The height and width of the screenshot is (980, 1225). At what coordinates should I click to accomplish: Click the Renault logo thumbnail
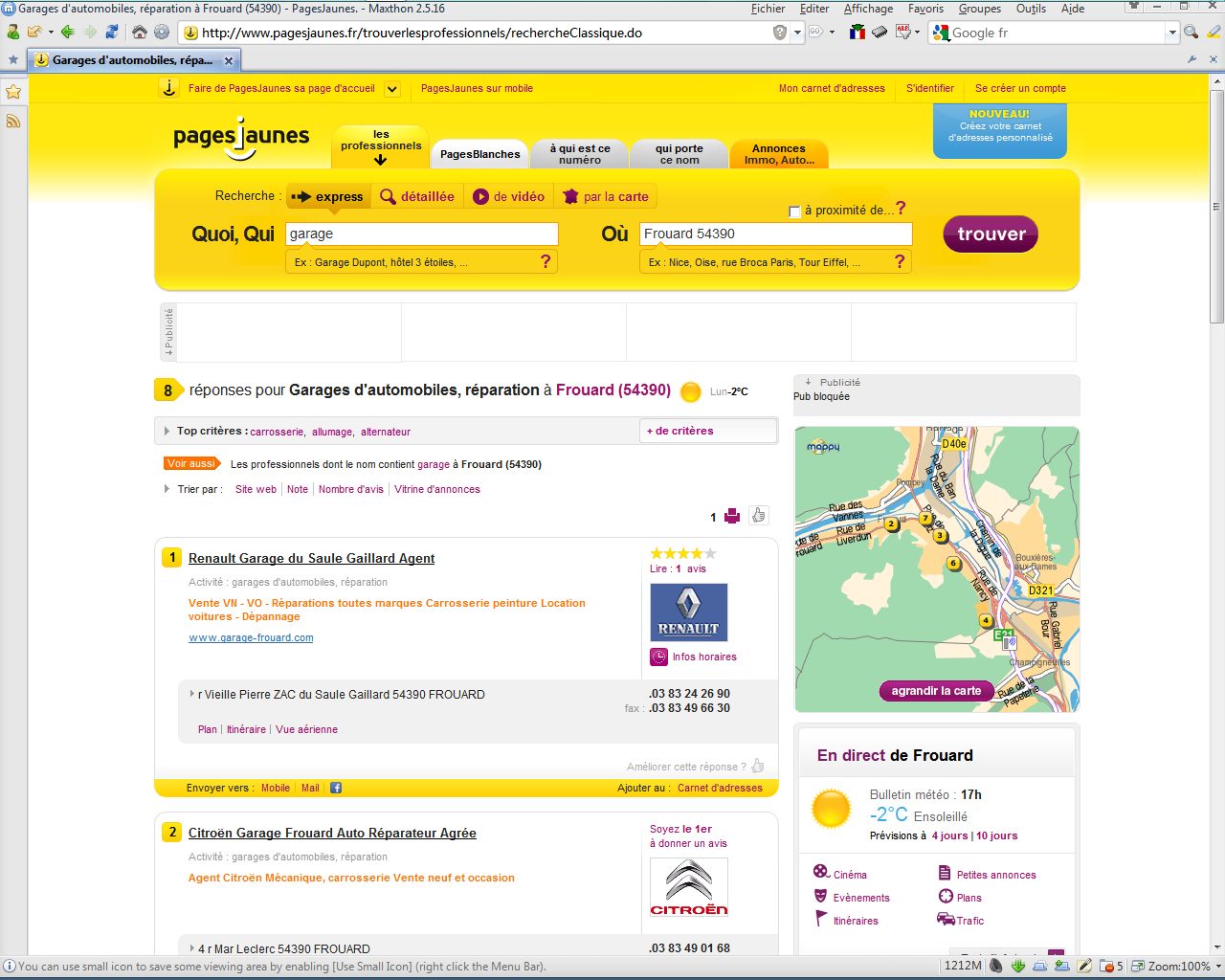point(689,612)
